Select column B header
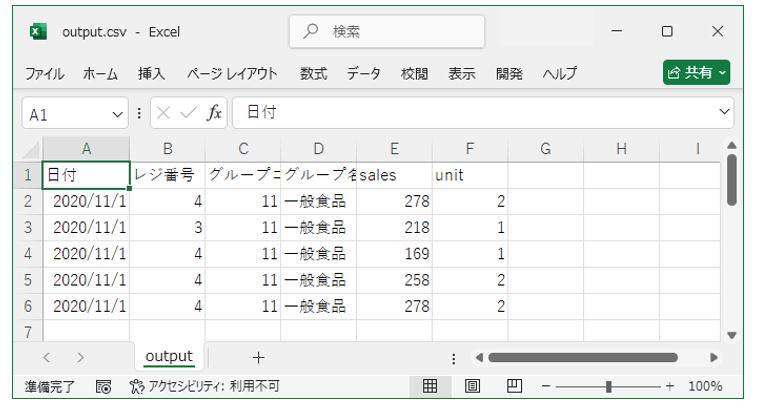The image size is (759, 411). [167, 149]
